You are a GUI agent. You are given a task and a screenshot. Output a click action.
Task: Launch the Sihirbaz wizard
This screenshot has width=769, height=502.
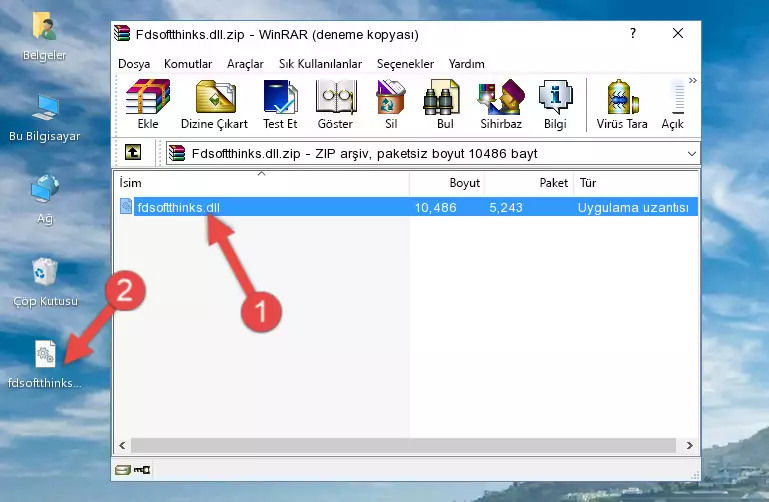[501, 104]
